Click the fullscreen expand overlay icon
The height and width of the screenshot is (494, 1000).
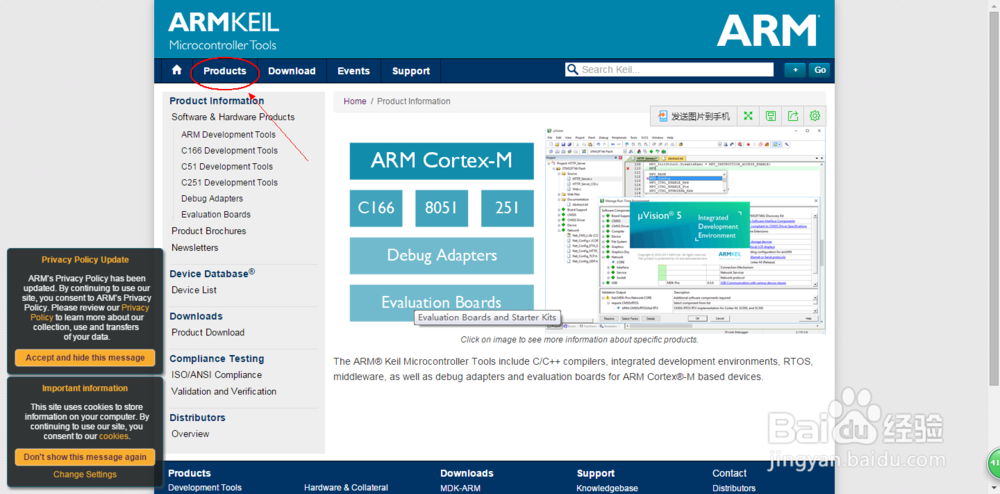(x=749, y=116)
